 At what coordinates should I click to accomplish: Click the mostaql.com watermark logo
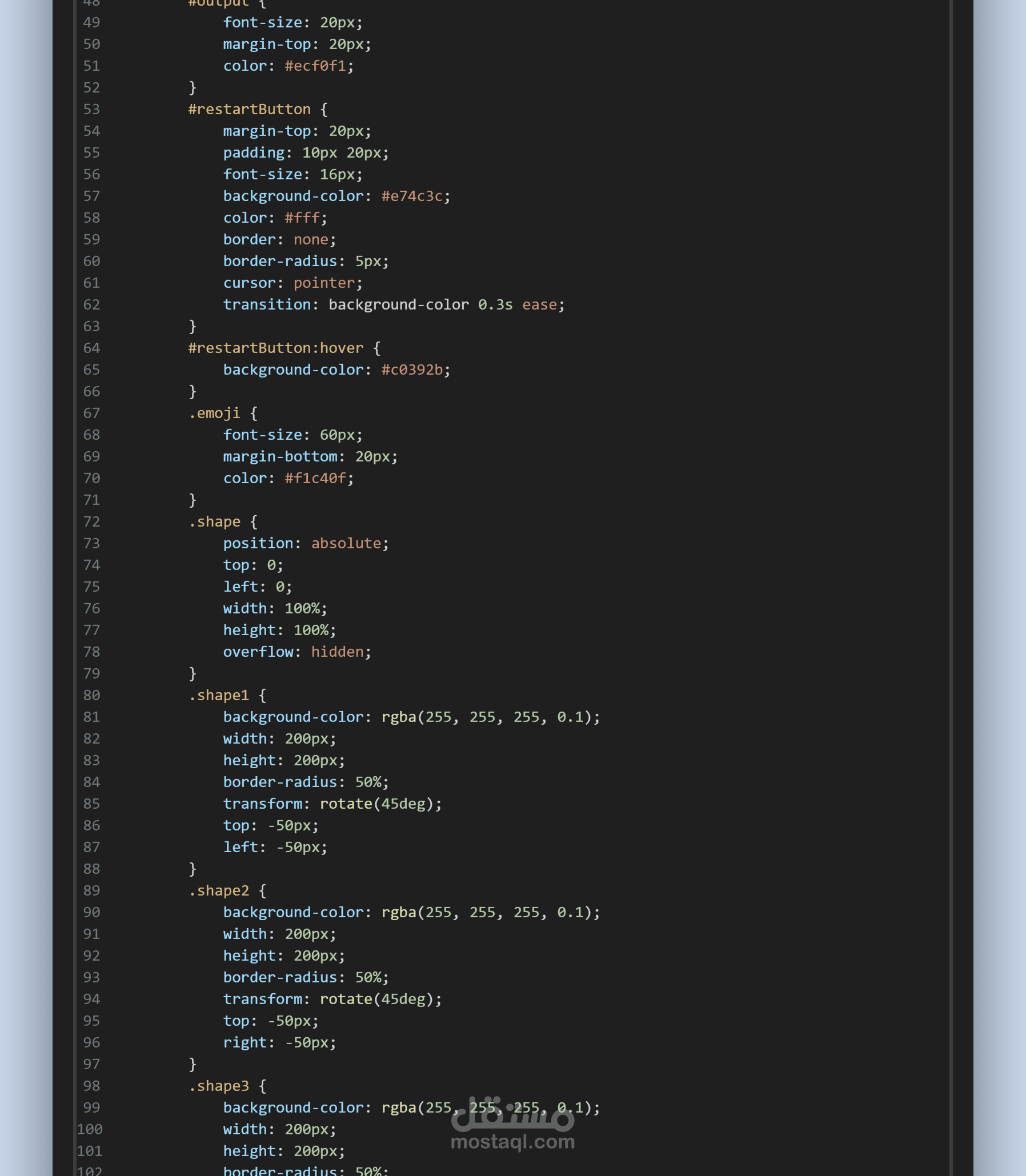512,1123
